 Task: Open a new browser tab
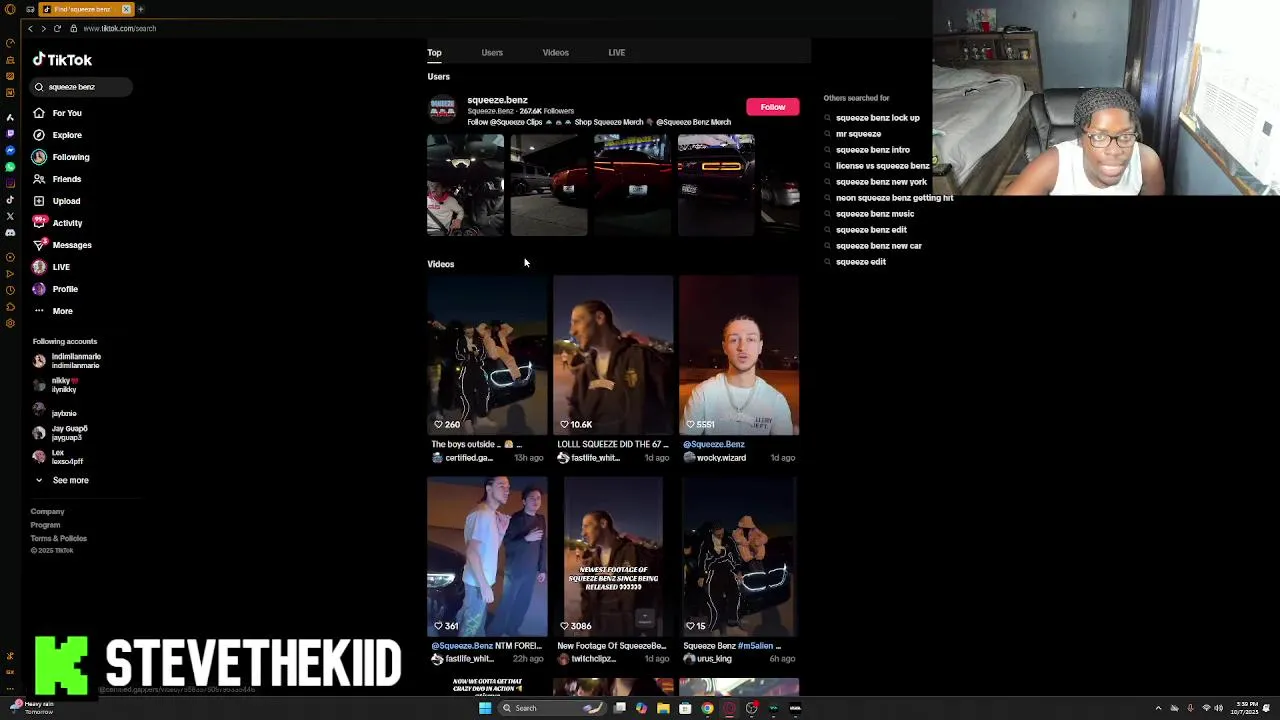[141, 9]
